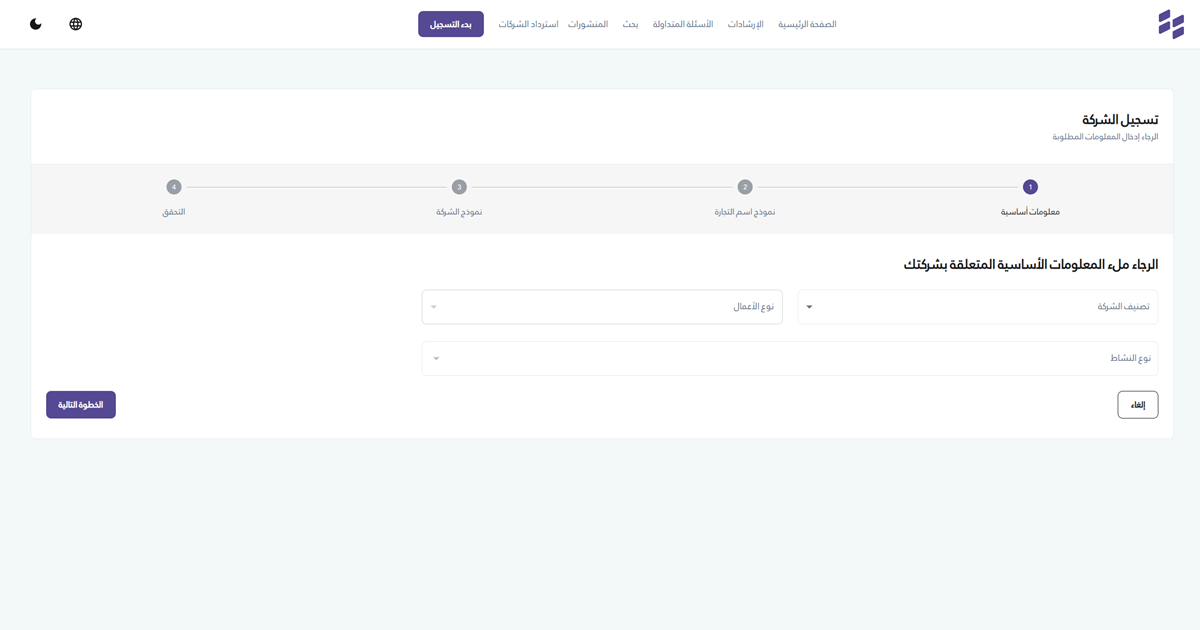Open الأسئلة المتداولة page
The width and height of the screenshot is (1200, 630).
(x=683, y=24)
